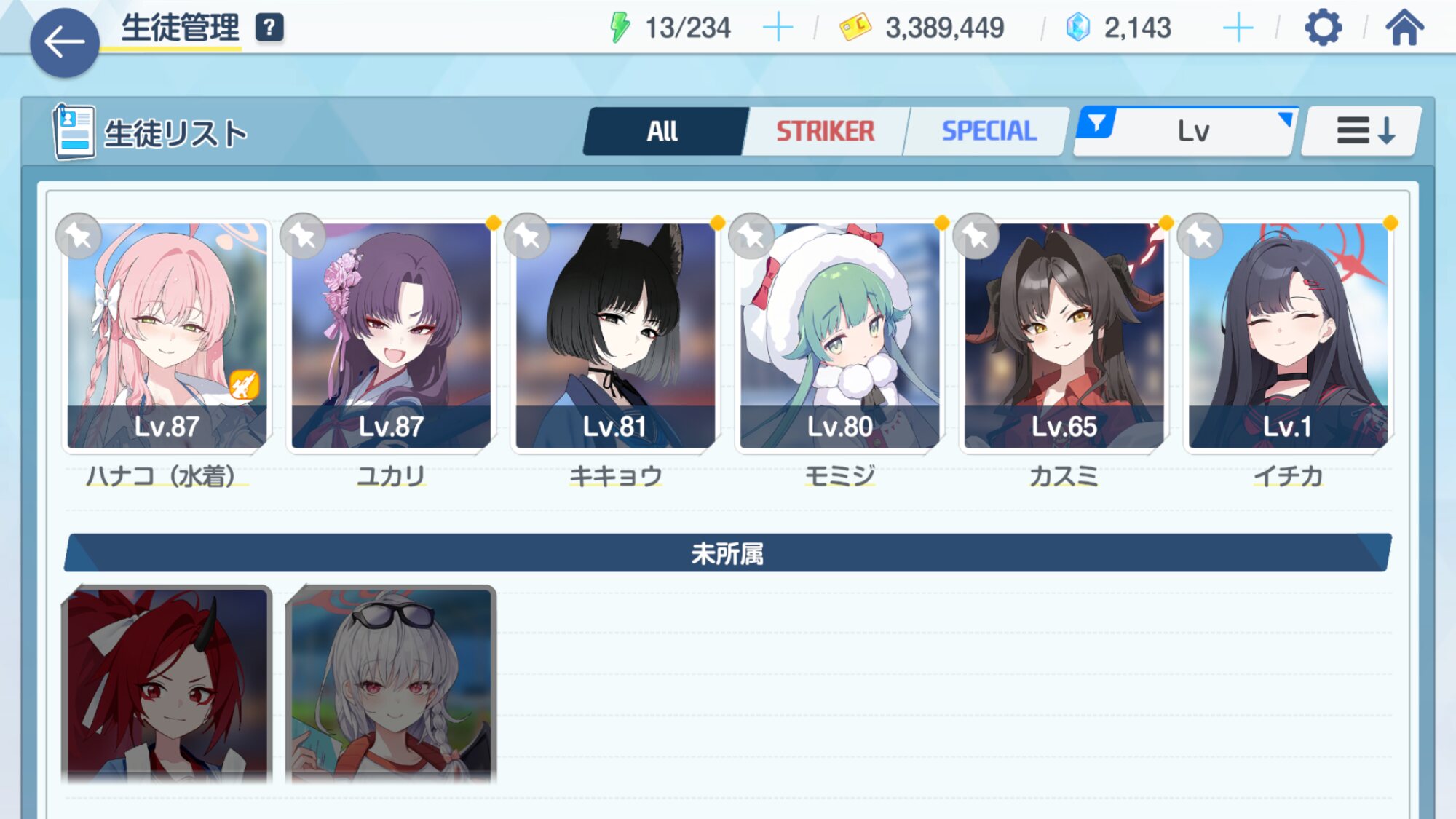Screen dimensions: 1456x819
Task: Open キキョウ student card
Action: 615,336
